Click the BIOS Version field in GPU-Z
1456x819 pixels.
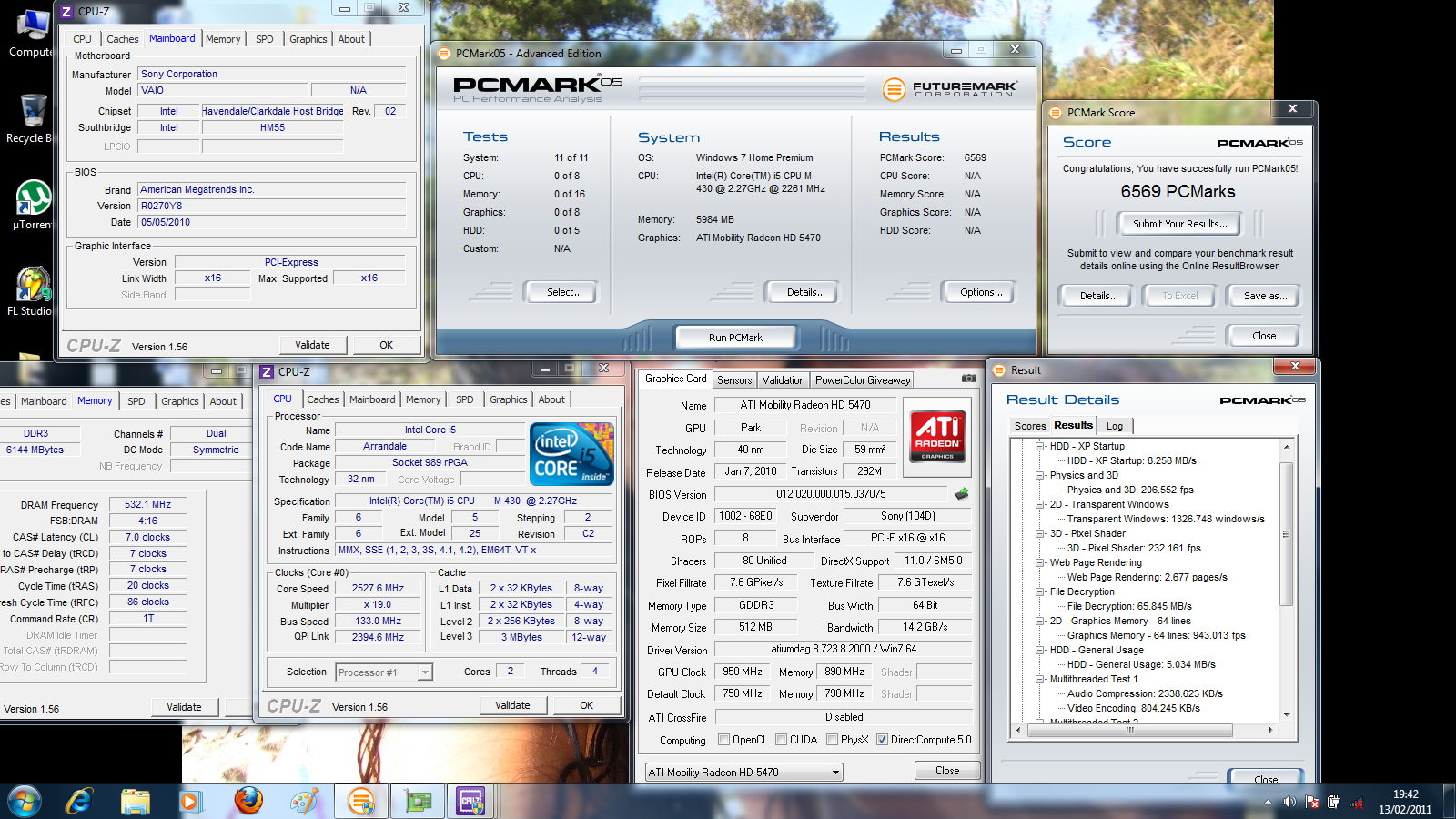(831, 494)
